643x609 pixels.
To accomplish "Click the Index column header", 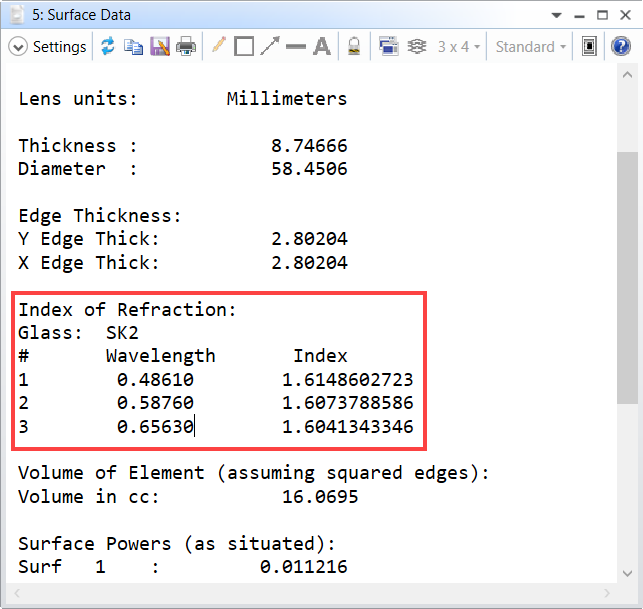I will (320, 356).
